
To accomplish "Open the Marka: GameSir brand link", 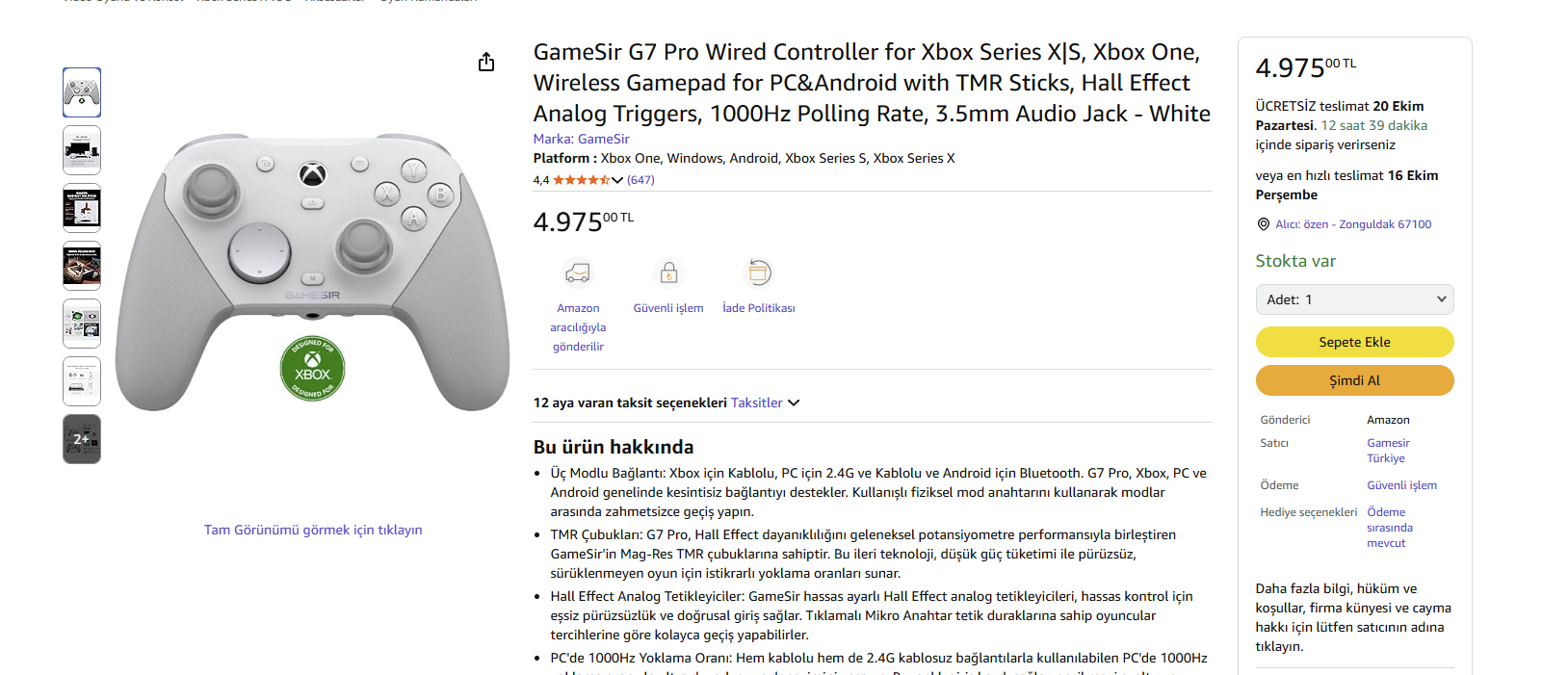I will (581, 139).
